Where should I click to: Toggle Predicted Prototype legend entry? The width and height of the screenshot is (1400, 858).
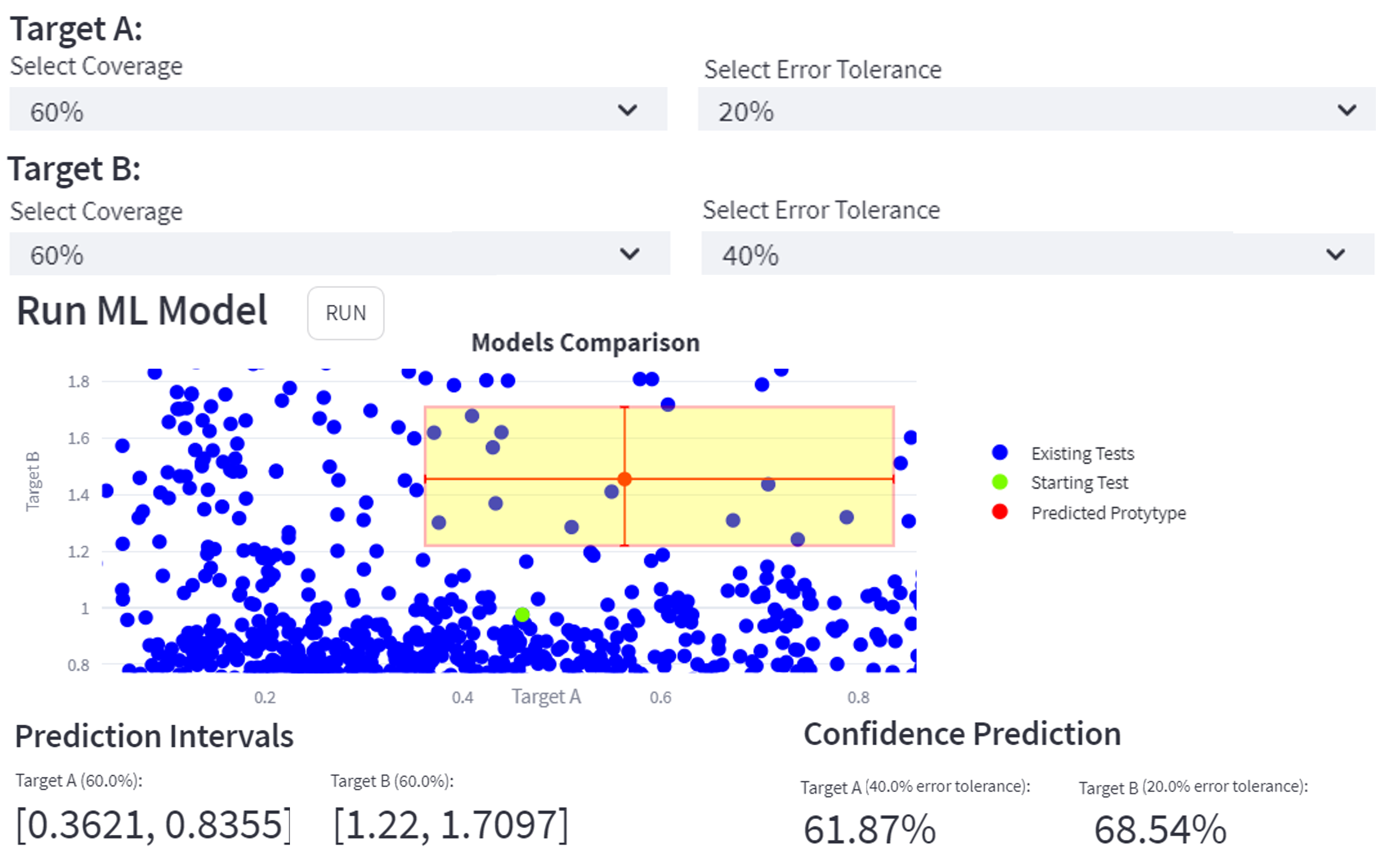1108,512
